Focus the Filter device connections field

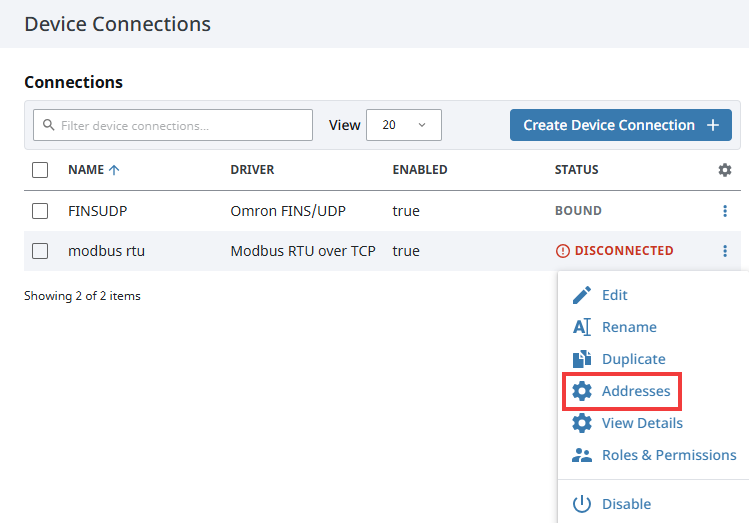pos(173,125)
